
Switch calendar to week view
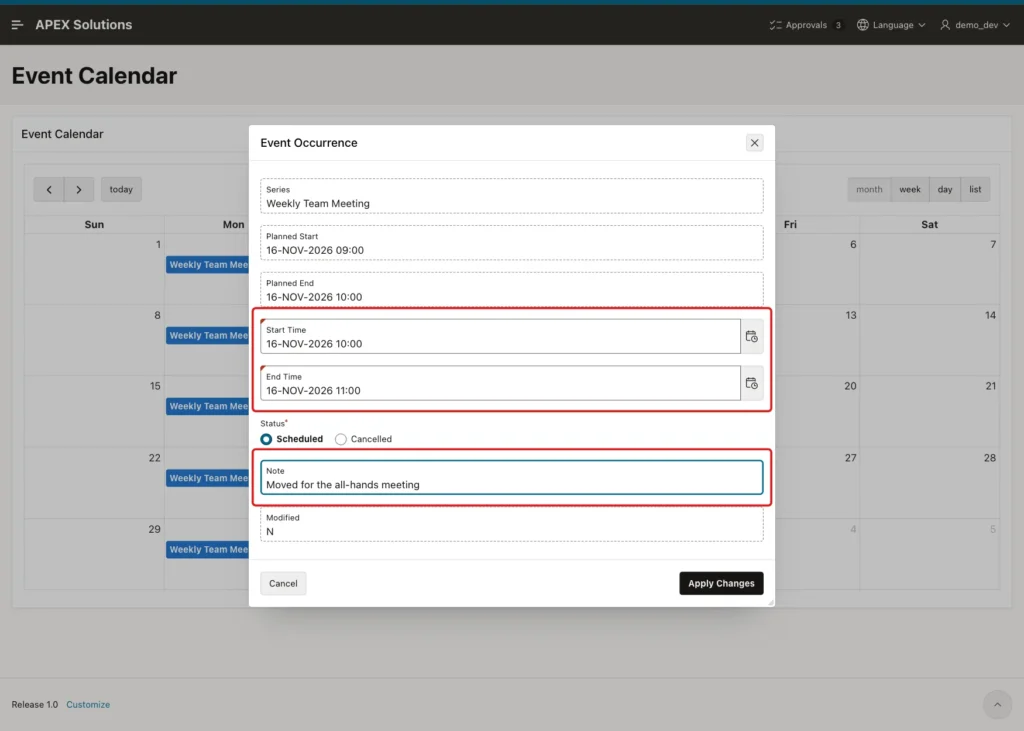pos(910,189)
